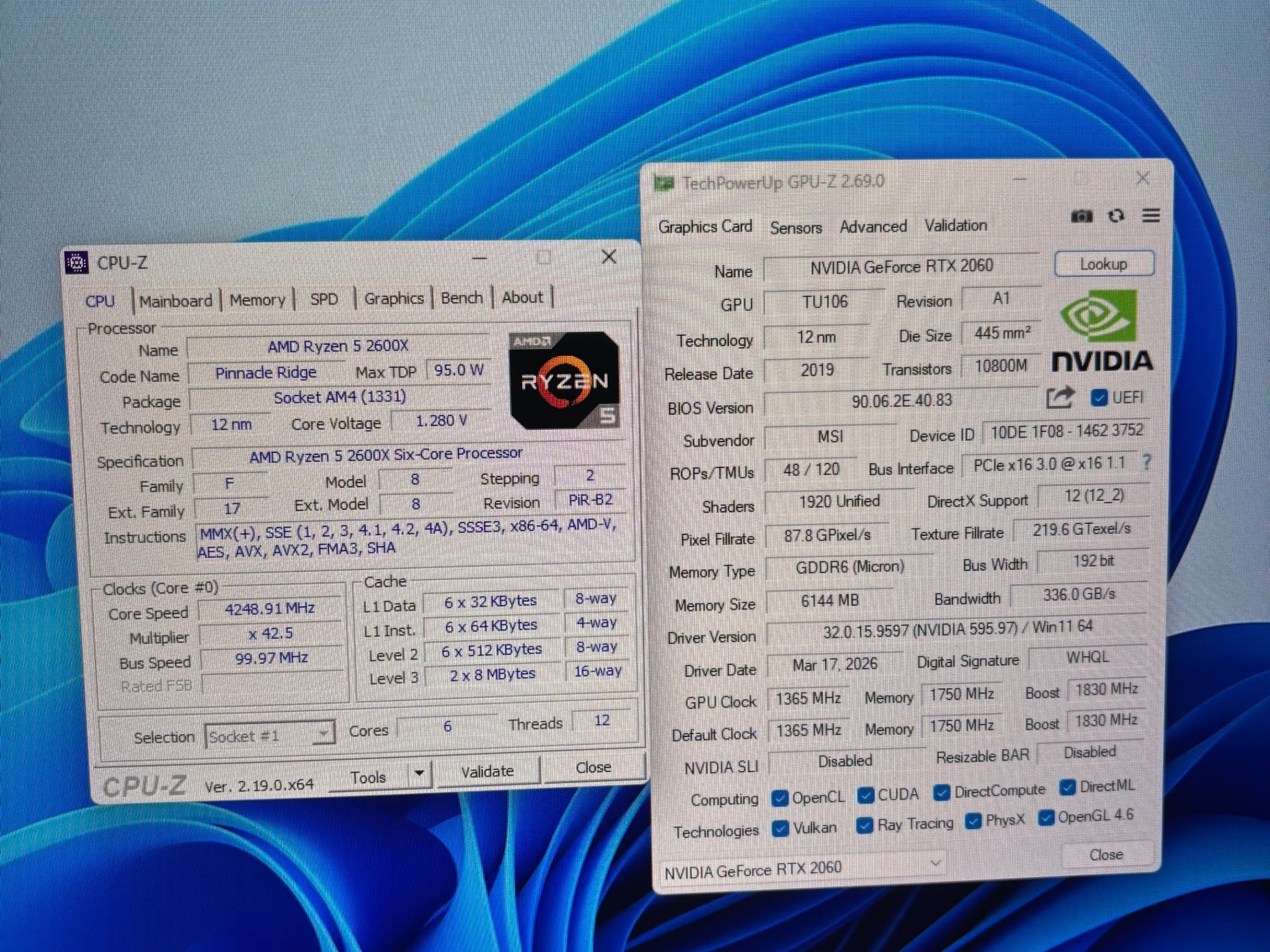Toggle the UEFI checkbox
The height and width of the screenshot is (952, 1270).
(x=1098, y=398)
